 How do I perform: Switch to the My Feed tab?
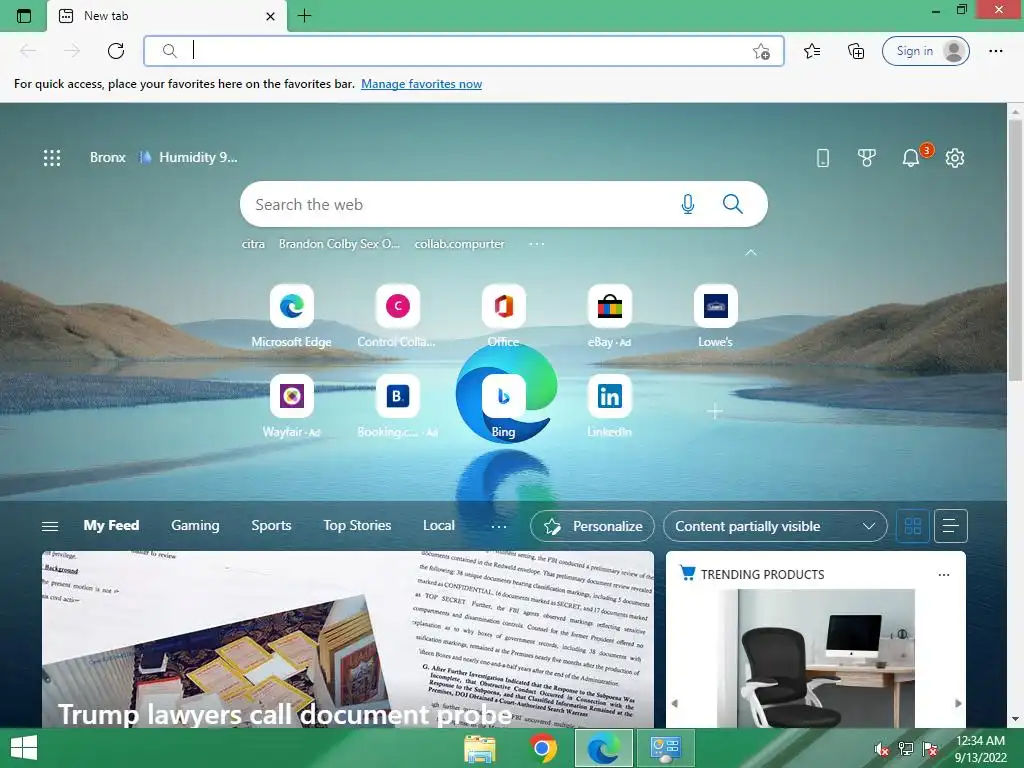(111, 525)
